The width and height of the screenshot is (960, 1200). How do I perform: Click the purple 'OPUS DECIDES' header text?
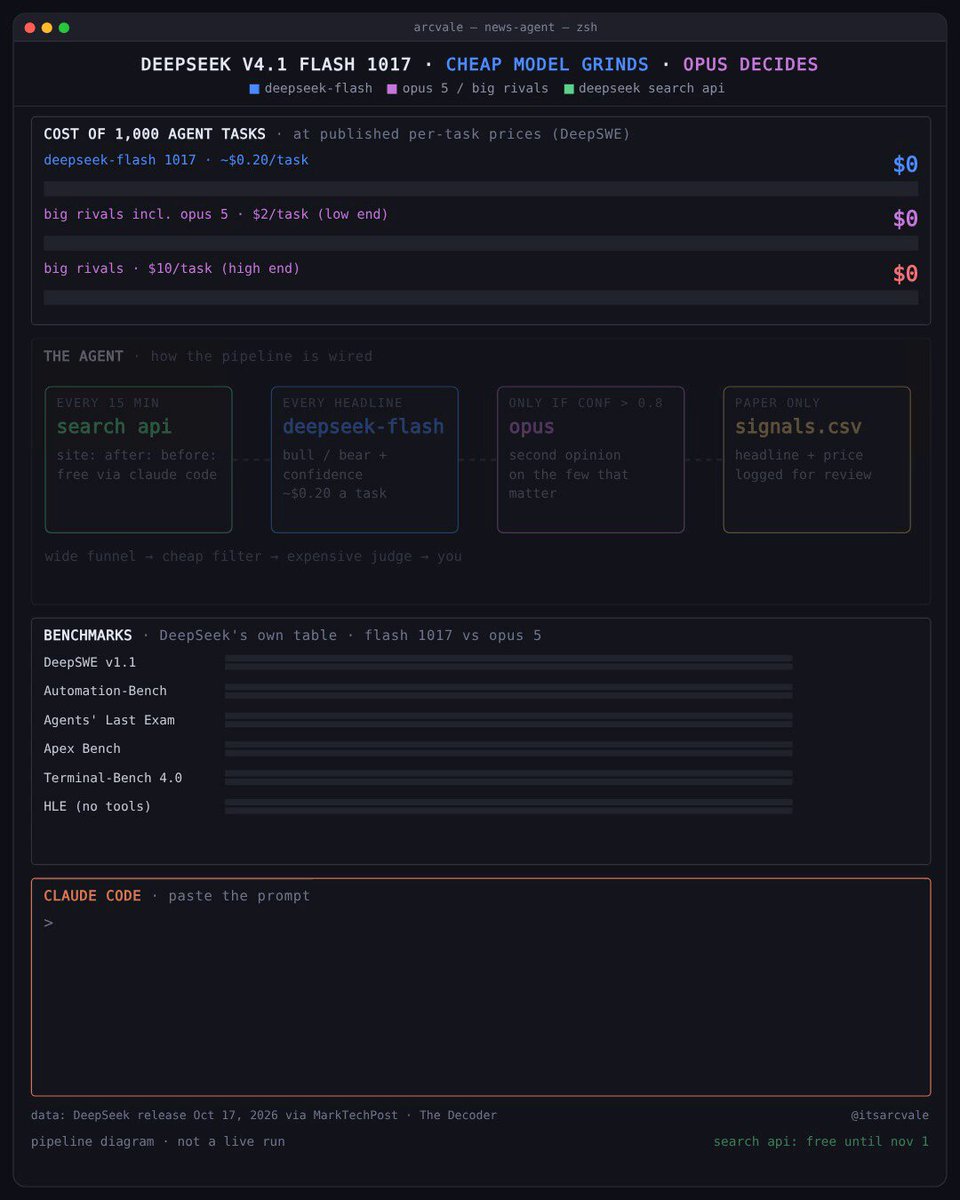pos(750,64)
